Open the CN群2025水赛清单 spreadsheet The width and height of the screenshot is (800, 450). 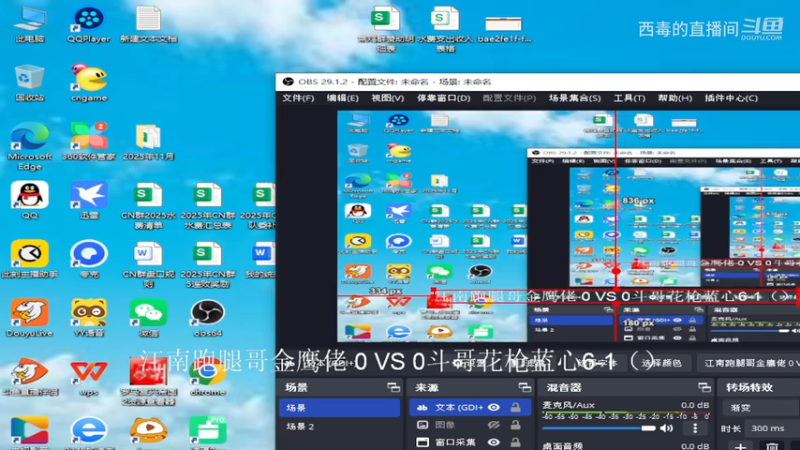click(148, 206)
